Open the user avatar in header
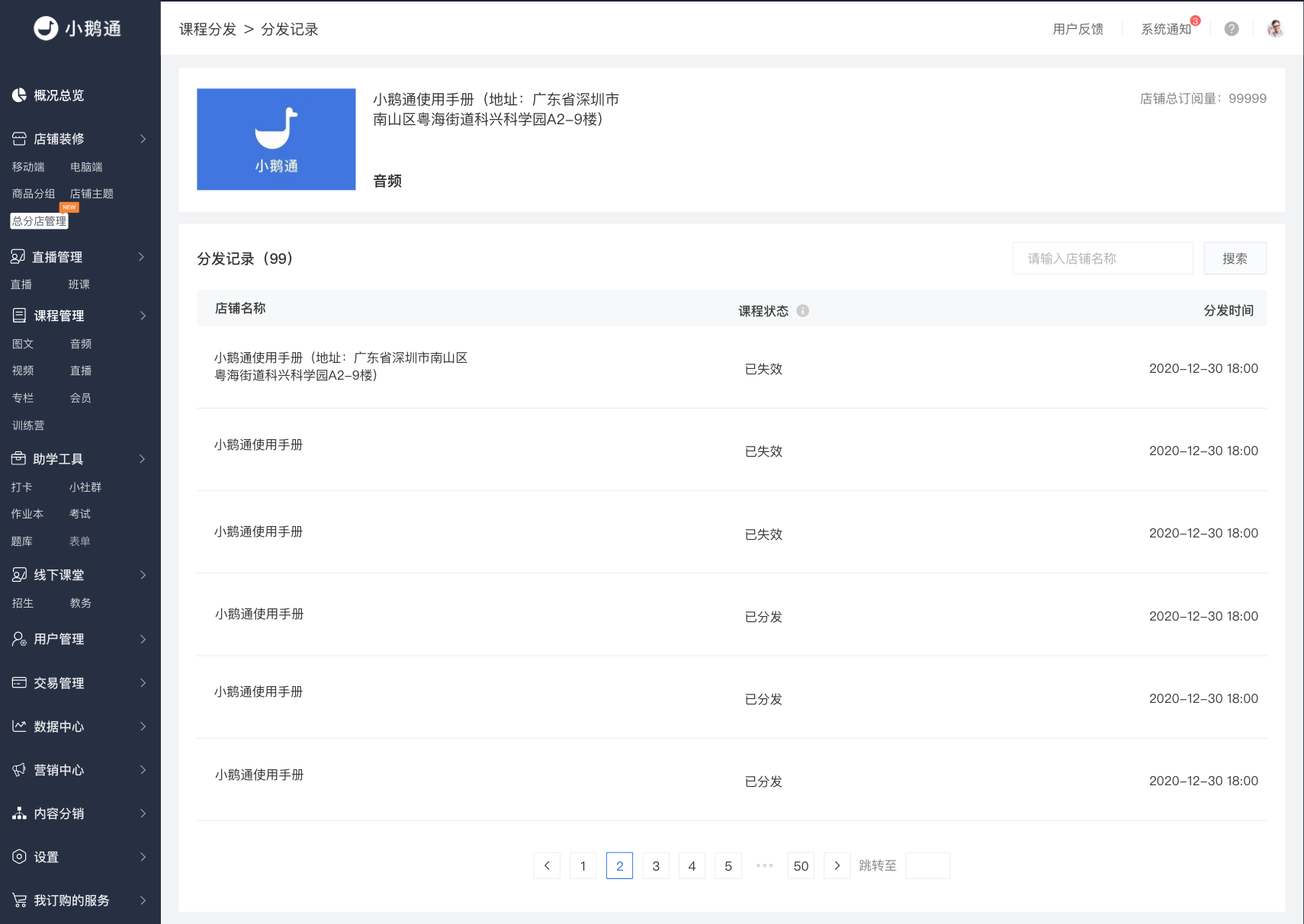The width and height of the screenshot is (1304, 924). pos(1275,29)
